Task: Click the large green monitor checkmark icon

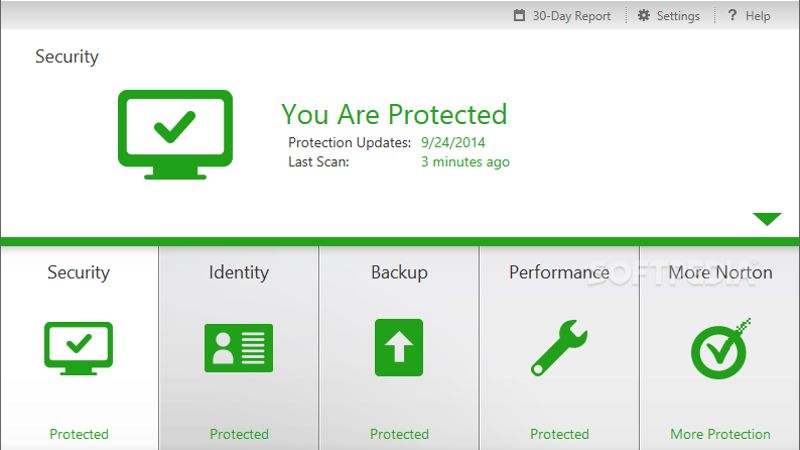Action: pos(175,135)
